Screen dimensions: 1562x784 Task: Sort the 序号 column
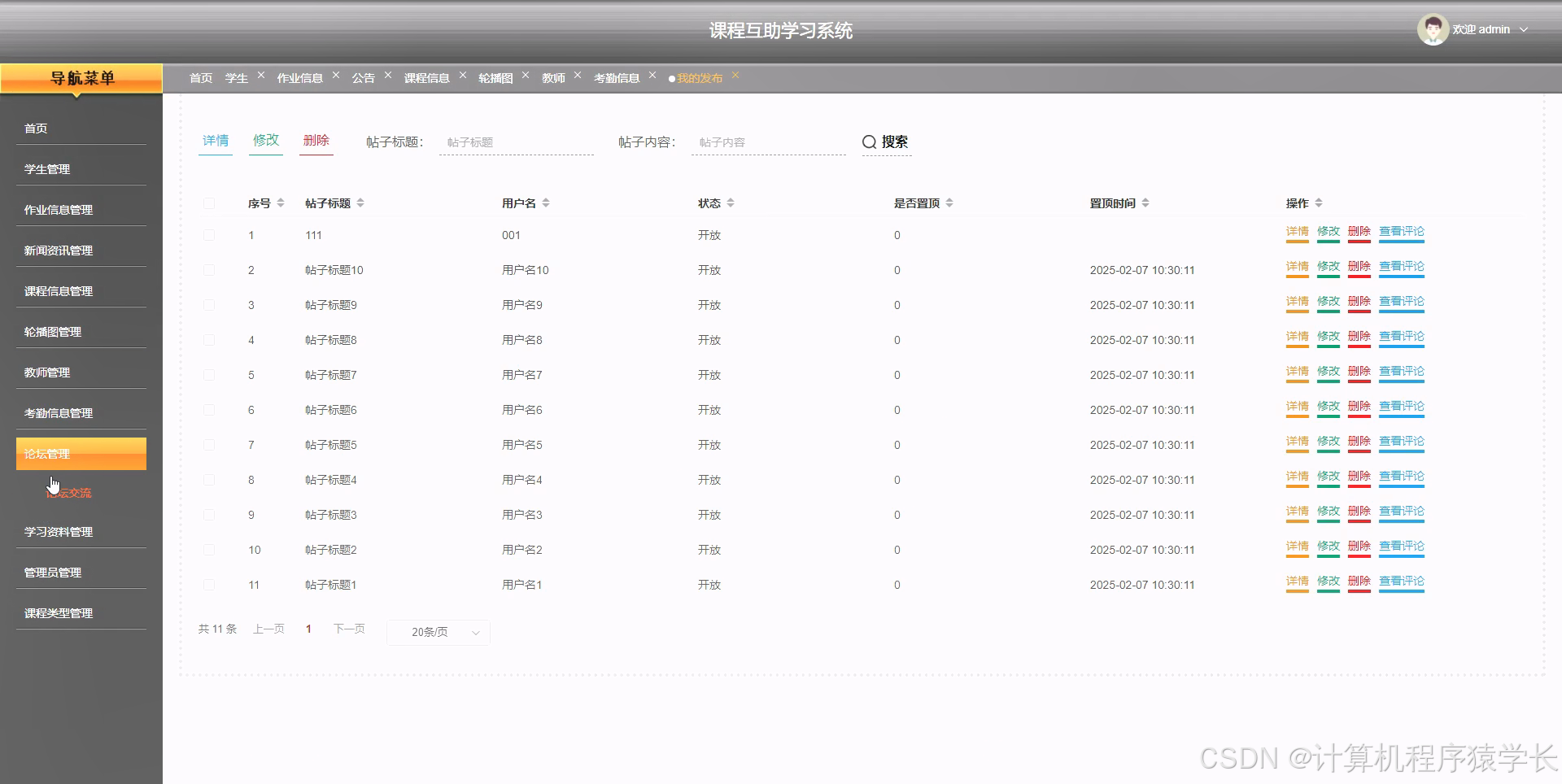pyautogui.click(x=280, y=203)
